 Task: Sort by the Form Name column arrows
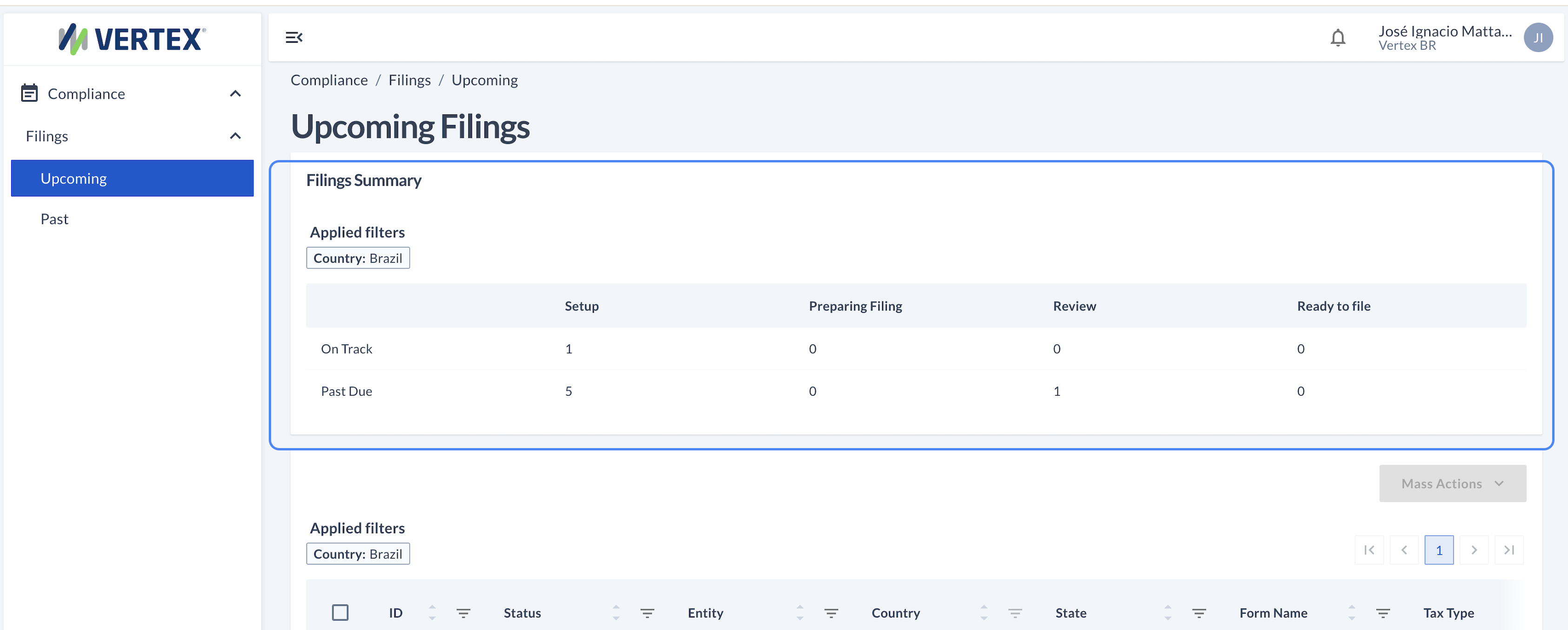1351,613
